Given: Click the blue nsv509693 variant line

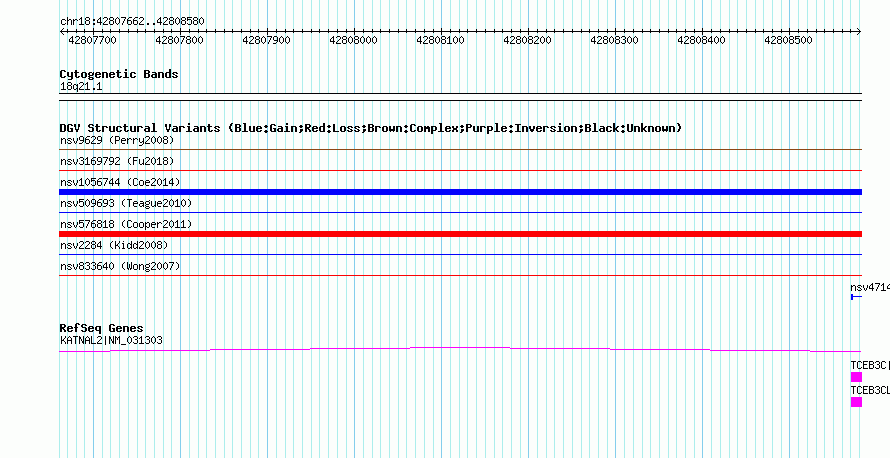Looking at the screenshot, I should click(460, 213).
